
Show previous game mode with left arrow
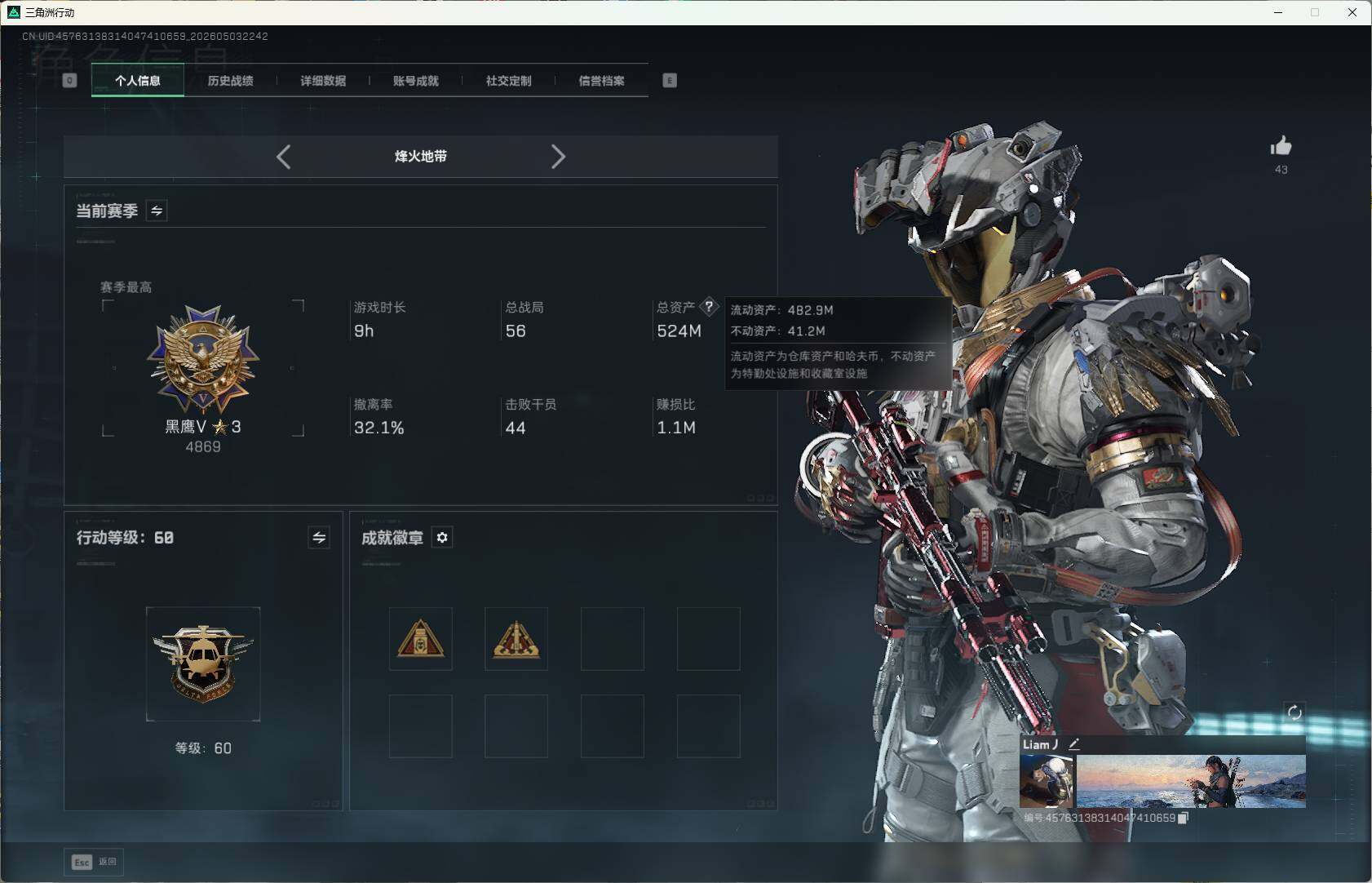click(283, 157)
